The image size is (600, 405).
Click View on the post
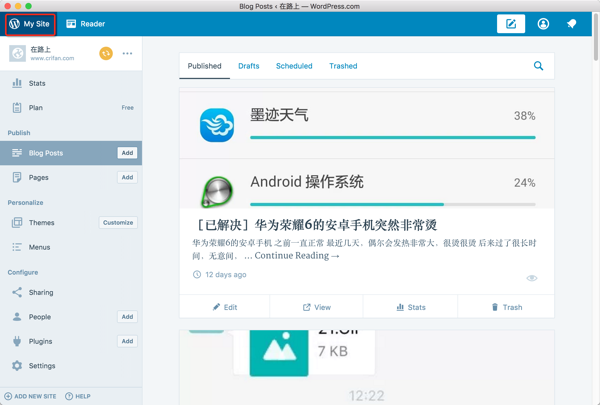(316, 307)
